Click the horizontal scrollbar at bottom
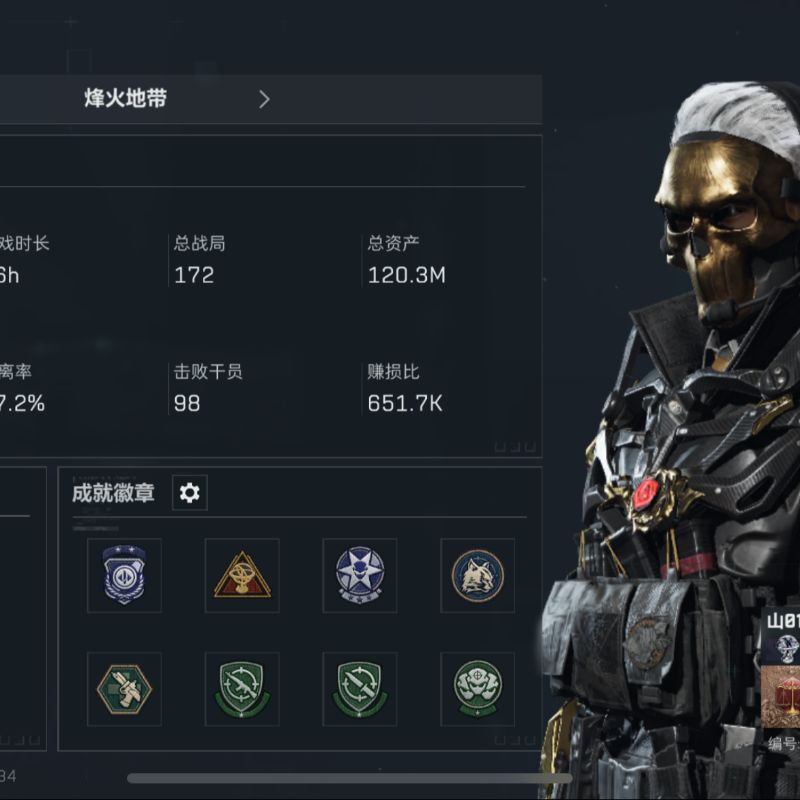The image size is (800, 800). pos(349,778)
